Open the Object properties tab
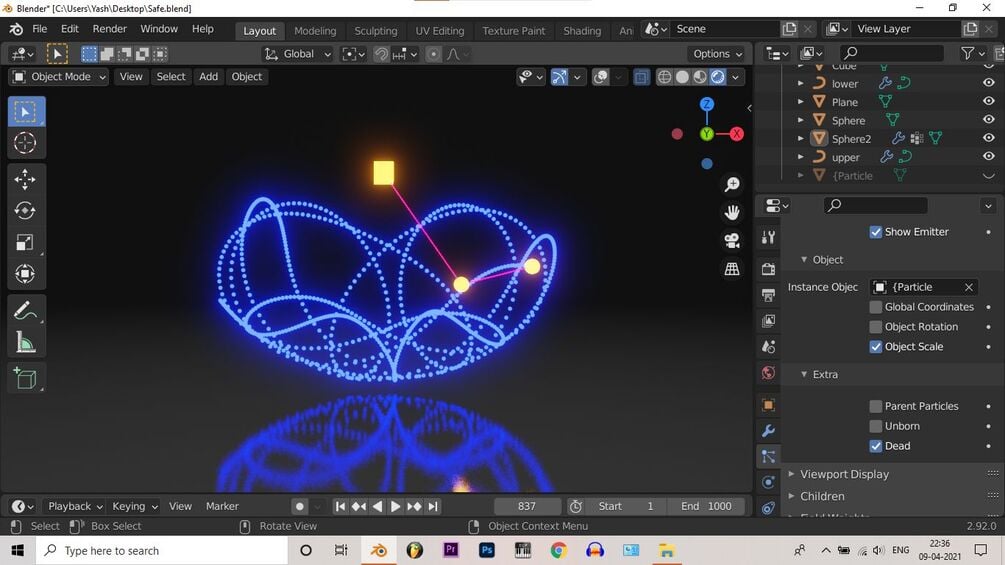This screenshot has width=1005, height=565. [x=768, y=405]
